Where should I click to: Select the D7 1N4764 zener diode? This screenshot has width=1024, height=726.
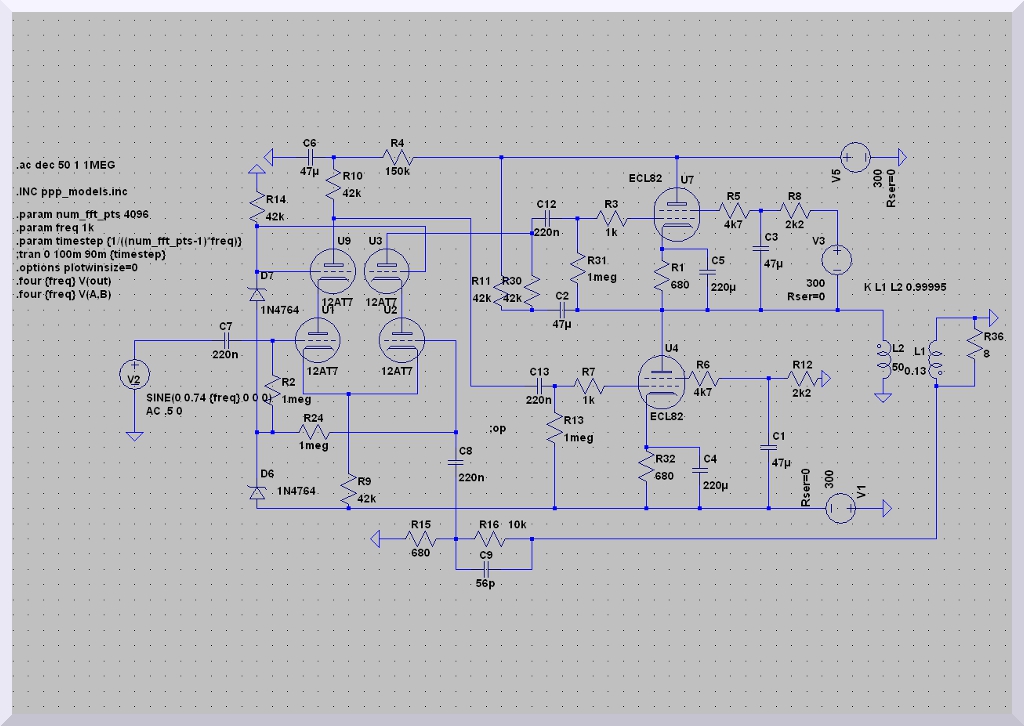click(x=257, y=293)
